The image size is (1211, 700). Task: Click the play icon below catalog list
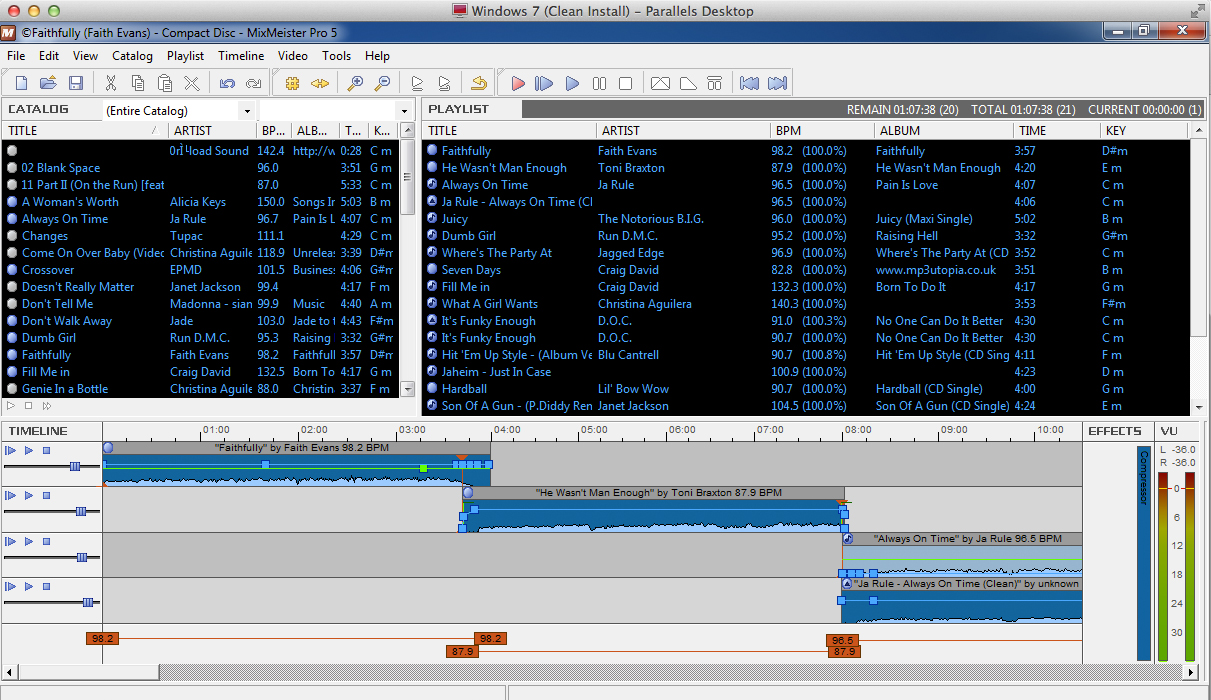(12, 405)
